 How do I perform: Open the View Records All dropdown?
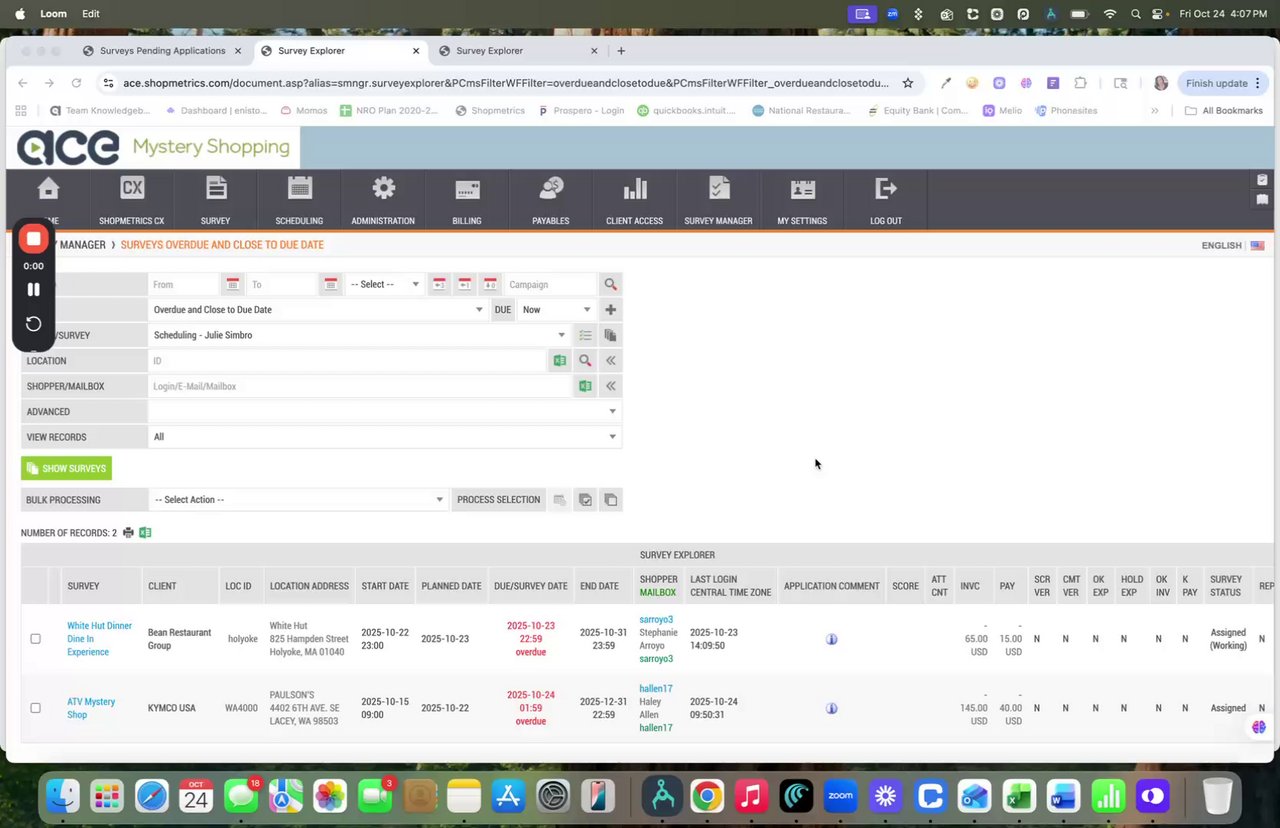(384, 437)
